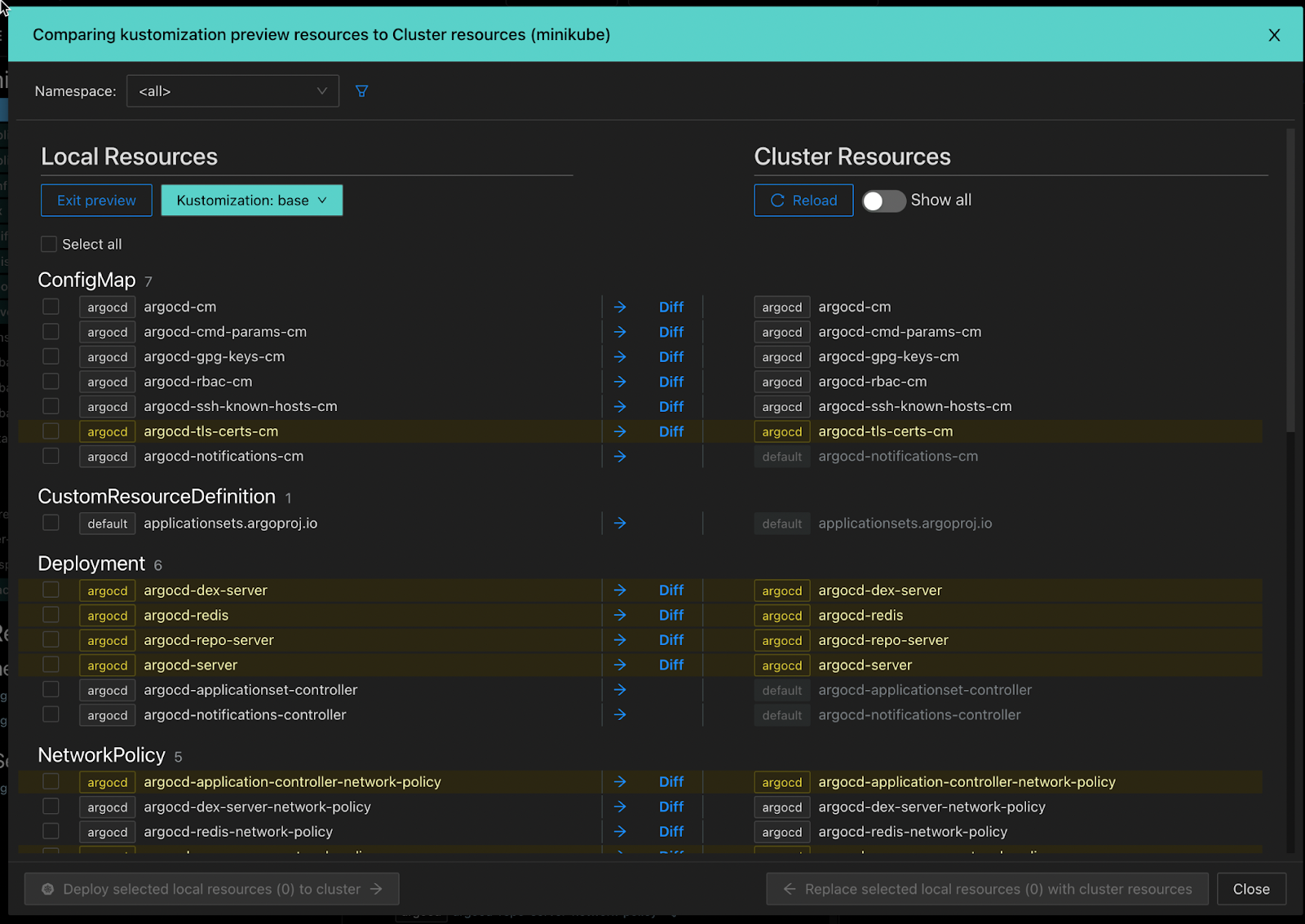Image resolution: width=1305 pixels, height=924 pixels.
Task: Open the Kustomization: base dropdown
Action: tap(252, 201)
